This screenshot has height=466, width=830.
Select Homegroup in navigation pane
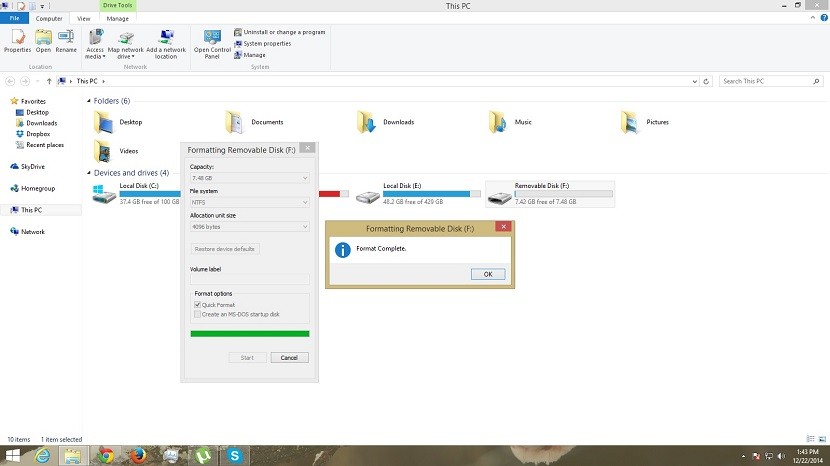point(32,189)
